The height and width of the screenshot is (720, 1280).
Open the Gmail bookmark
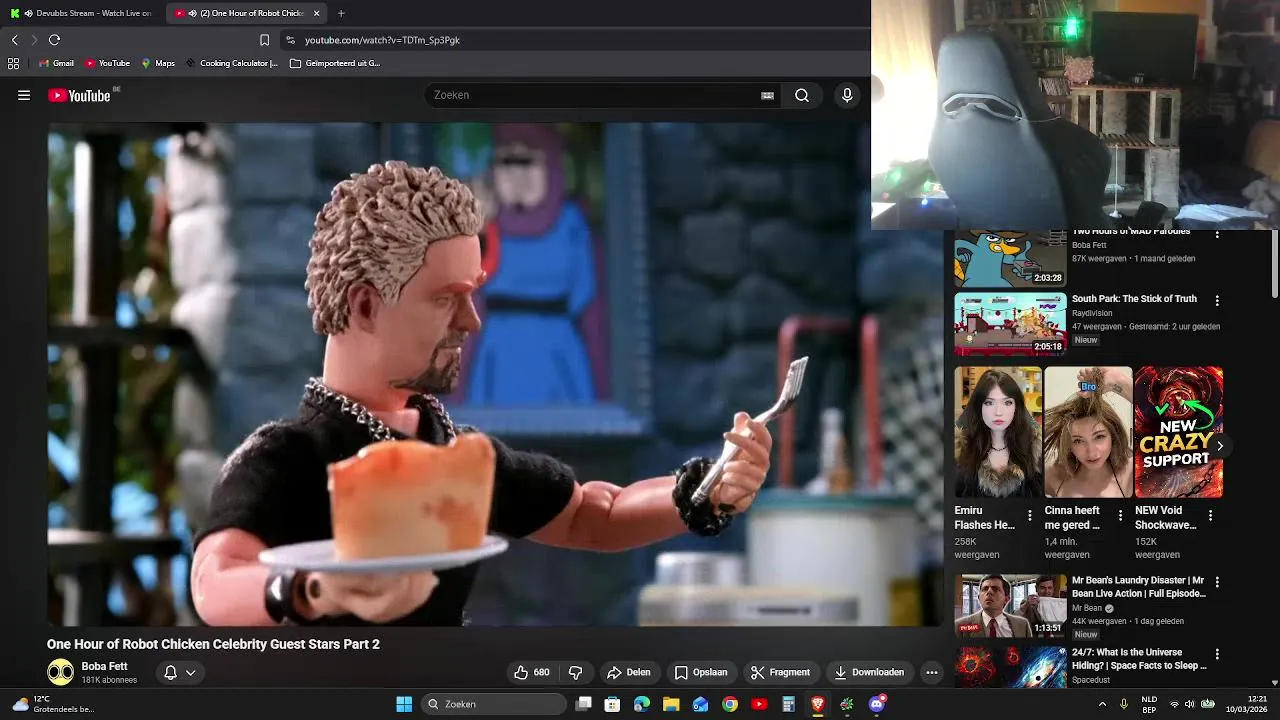point(56,63)
